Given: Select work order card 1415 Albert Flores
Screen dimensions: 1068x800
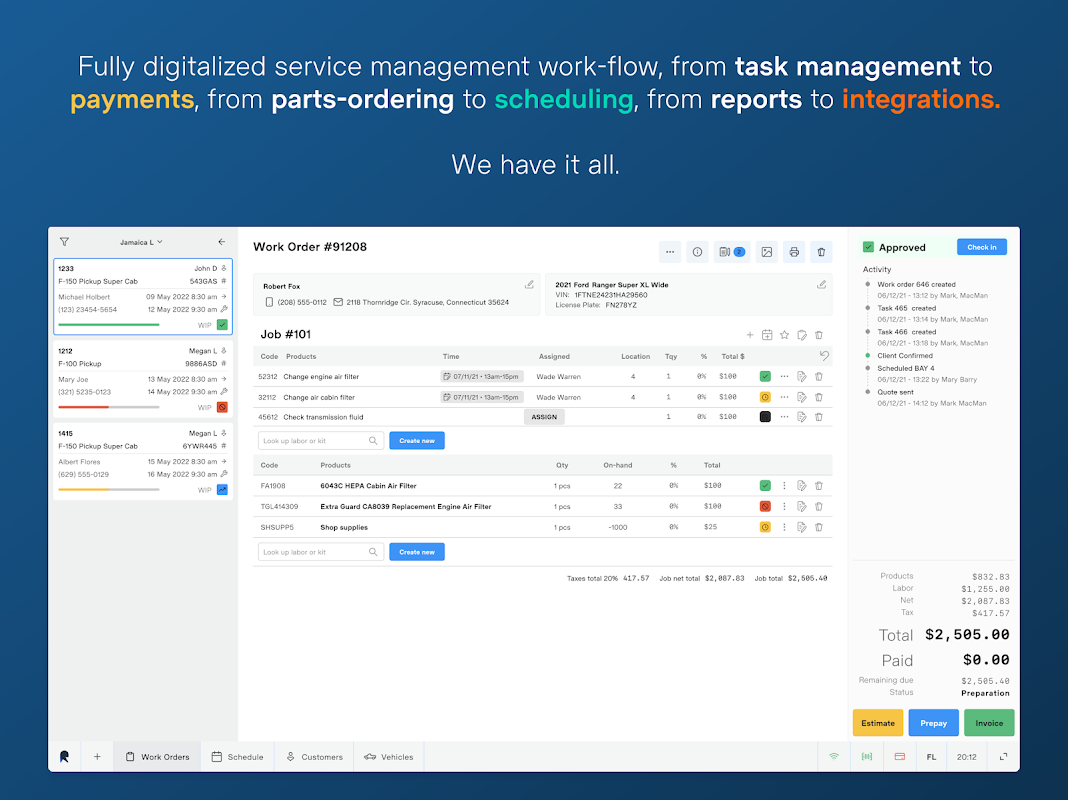Looking at the screenshot, I should point(143,462).
